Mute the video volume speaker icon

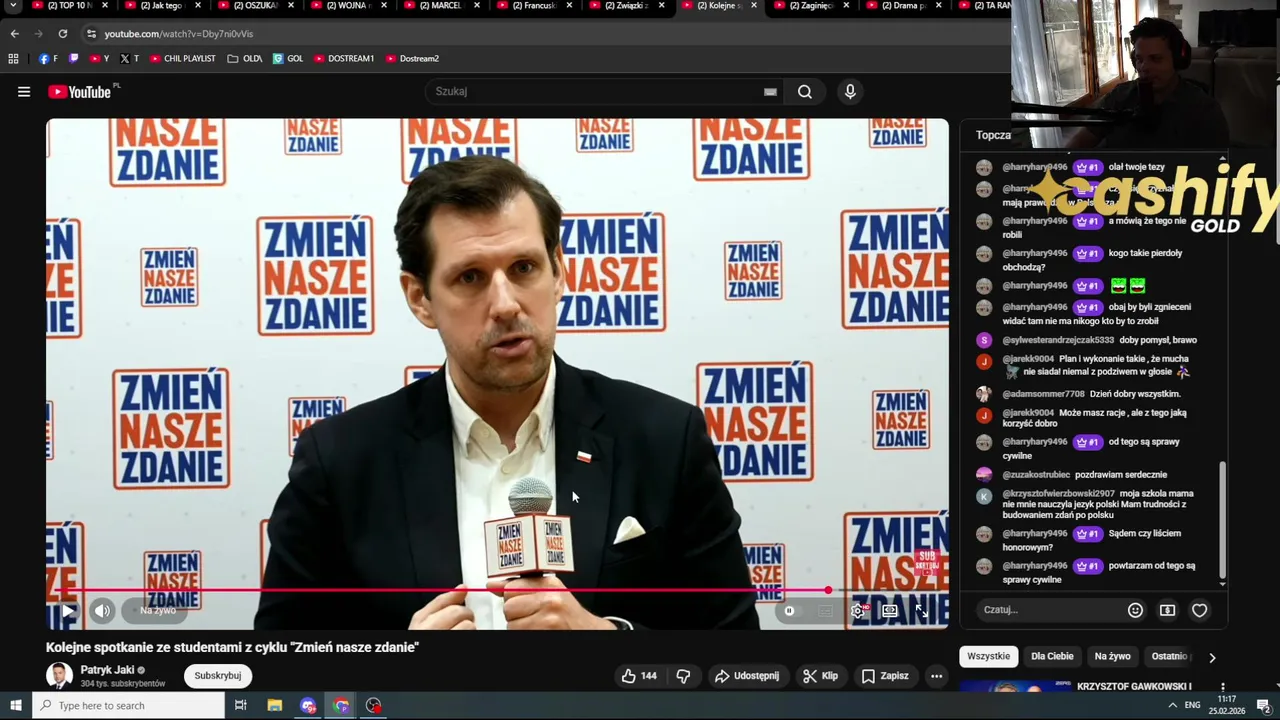click(x=103, y=610)
